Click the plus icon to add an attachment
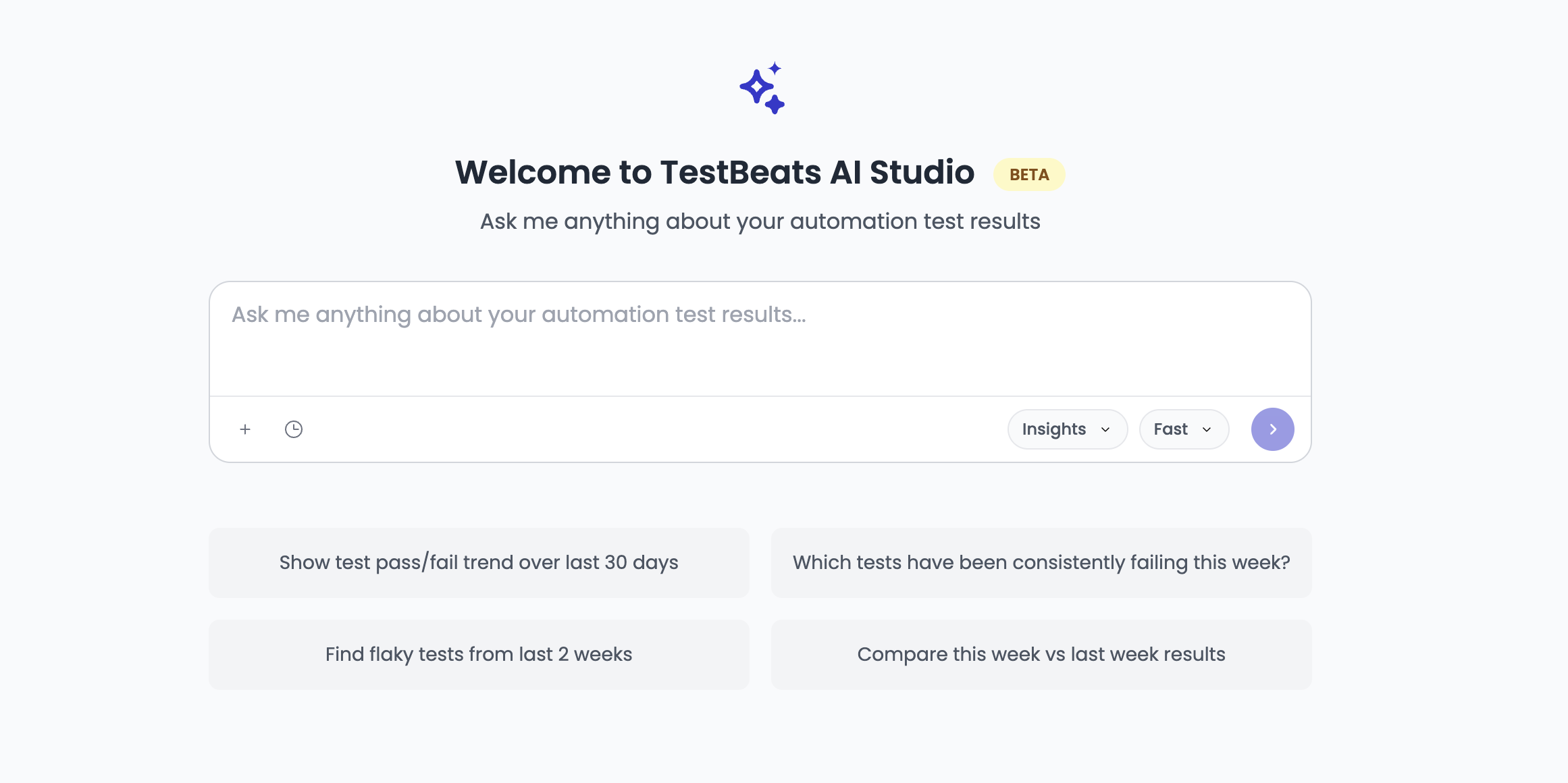 pyautogui.click(x=245, y=429)
